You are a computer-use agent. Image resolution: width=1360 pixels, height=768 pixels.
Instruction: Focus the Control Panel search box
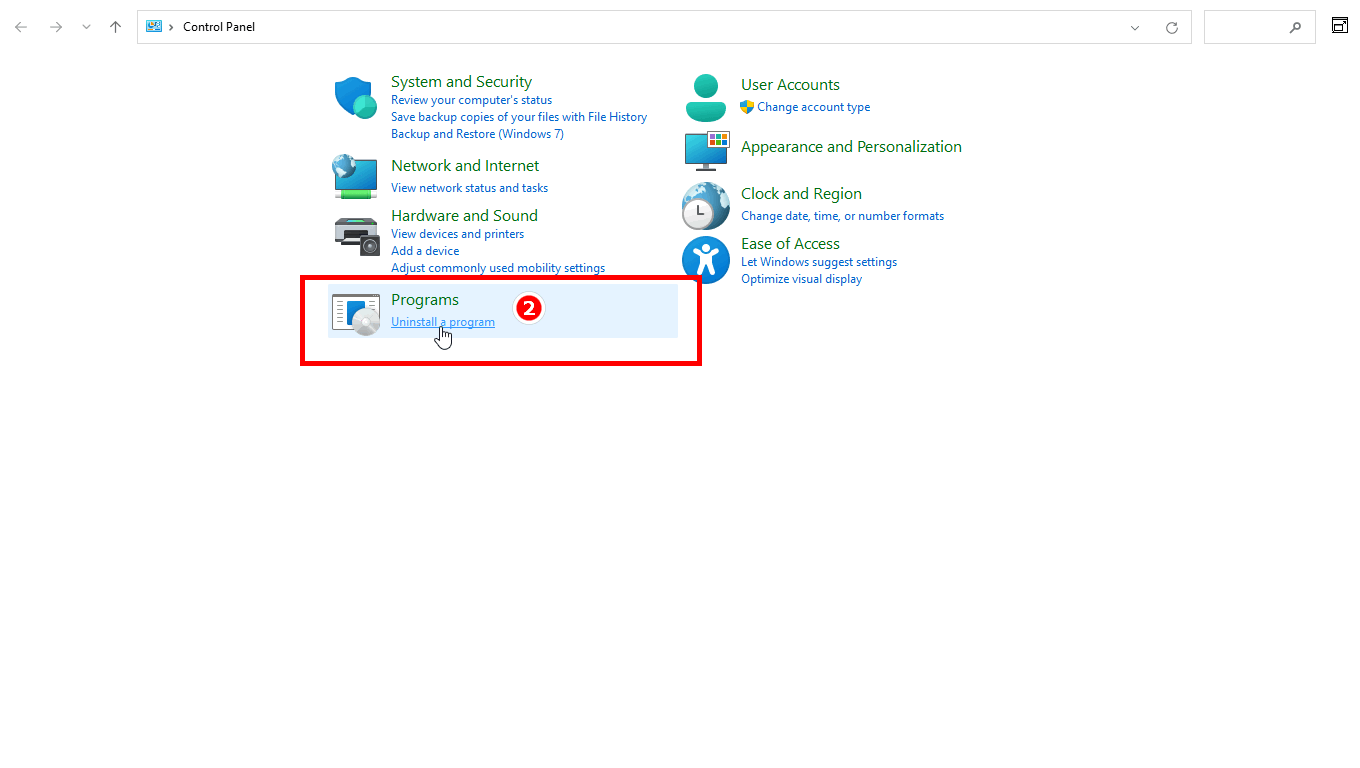point(1259,28)
